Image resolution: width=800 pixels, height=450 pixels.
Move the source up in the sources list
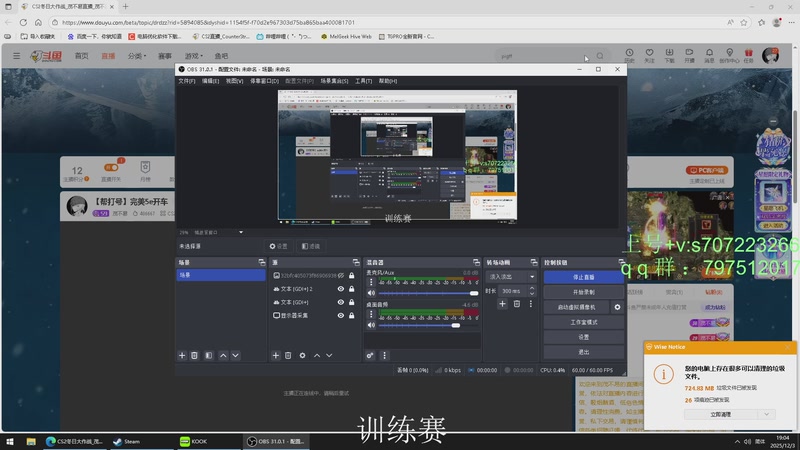(x=317, y=356)
